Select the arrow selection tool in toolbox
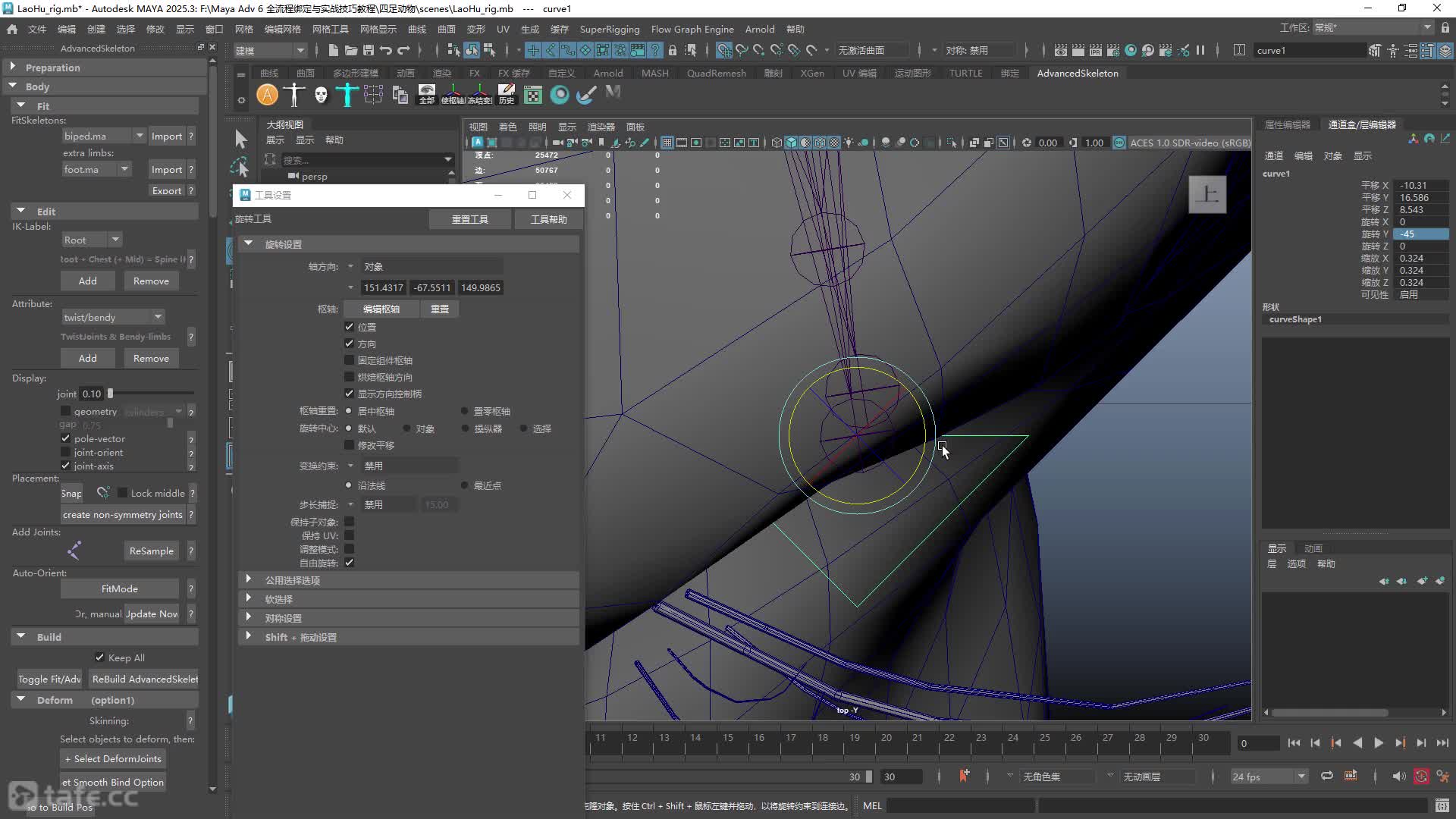The height and width of the screenshot is (819, 1456). pyautogui.click(x=240, y=139)
